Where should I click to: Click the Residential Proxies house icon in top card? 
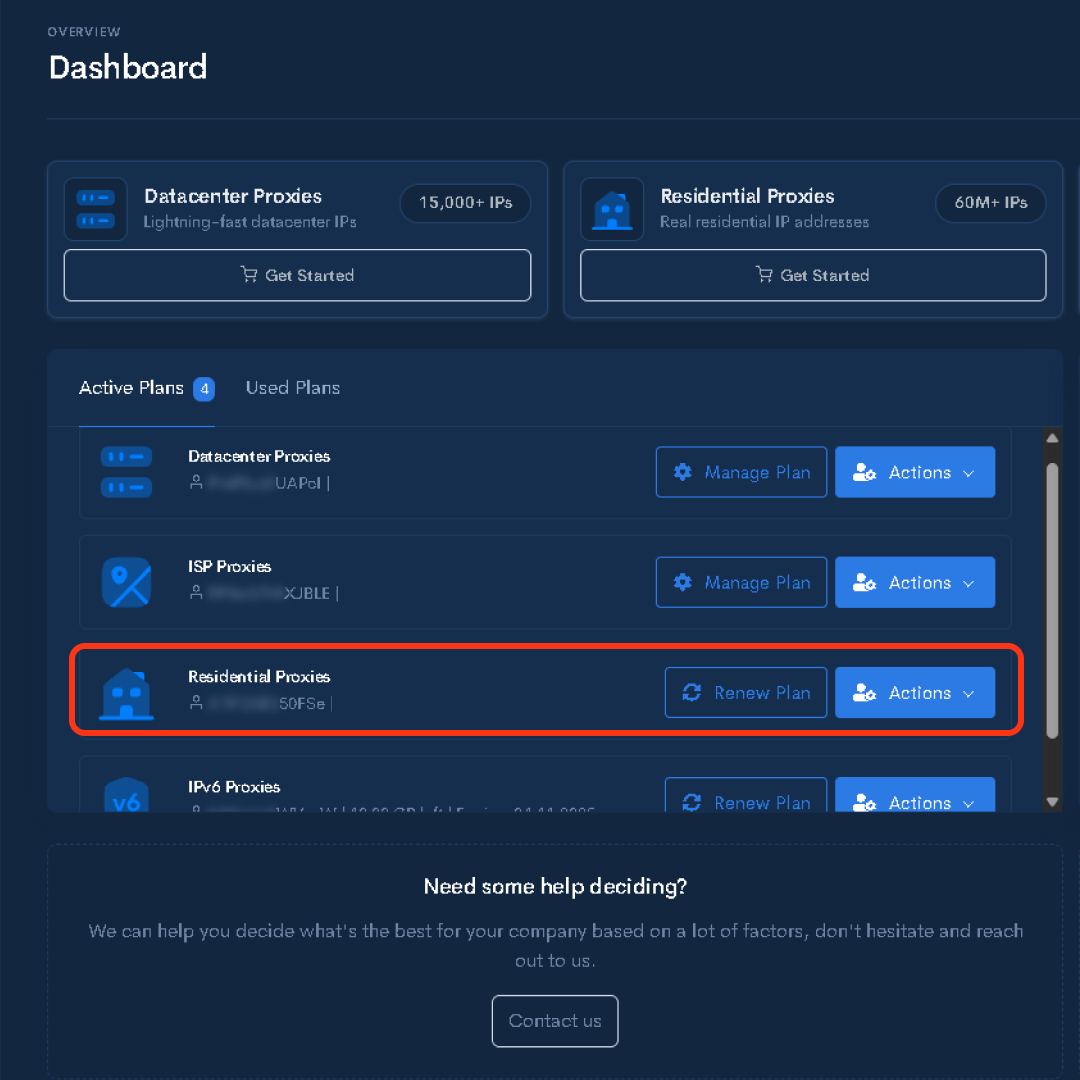coord(612,209)
